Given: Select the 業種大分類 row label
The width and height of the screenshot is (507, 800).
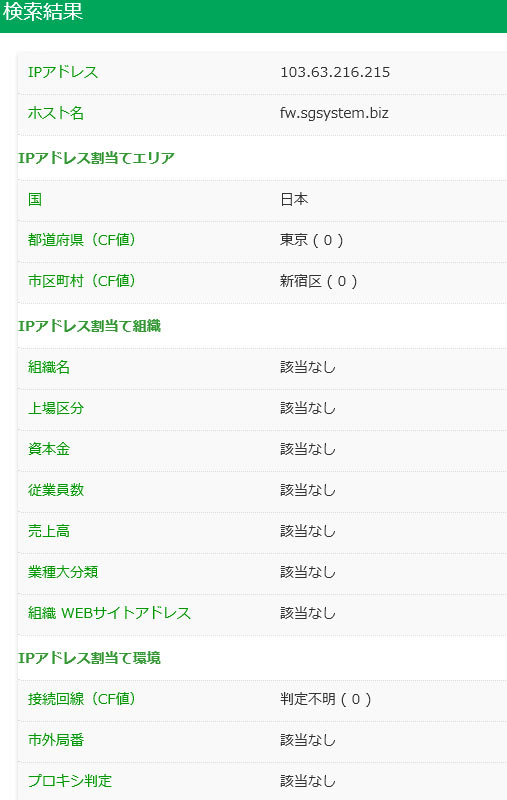Looking at the screenshot, I should [63, 572].
